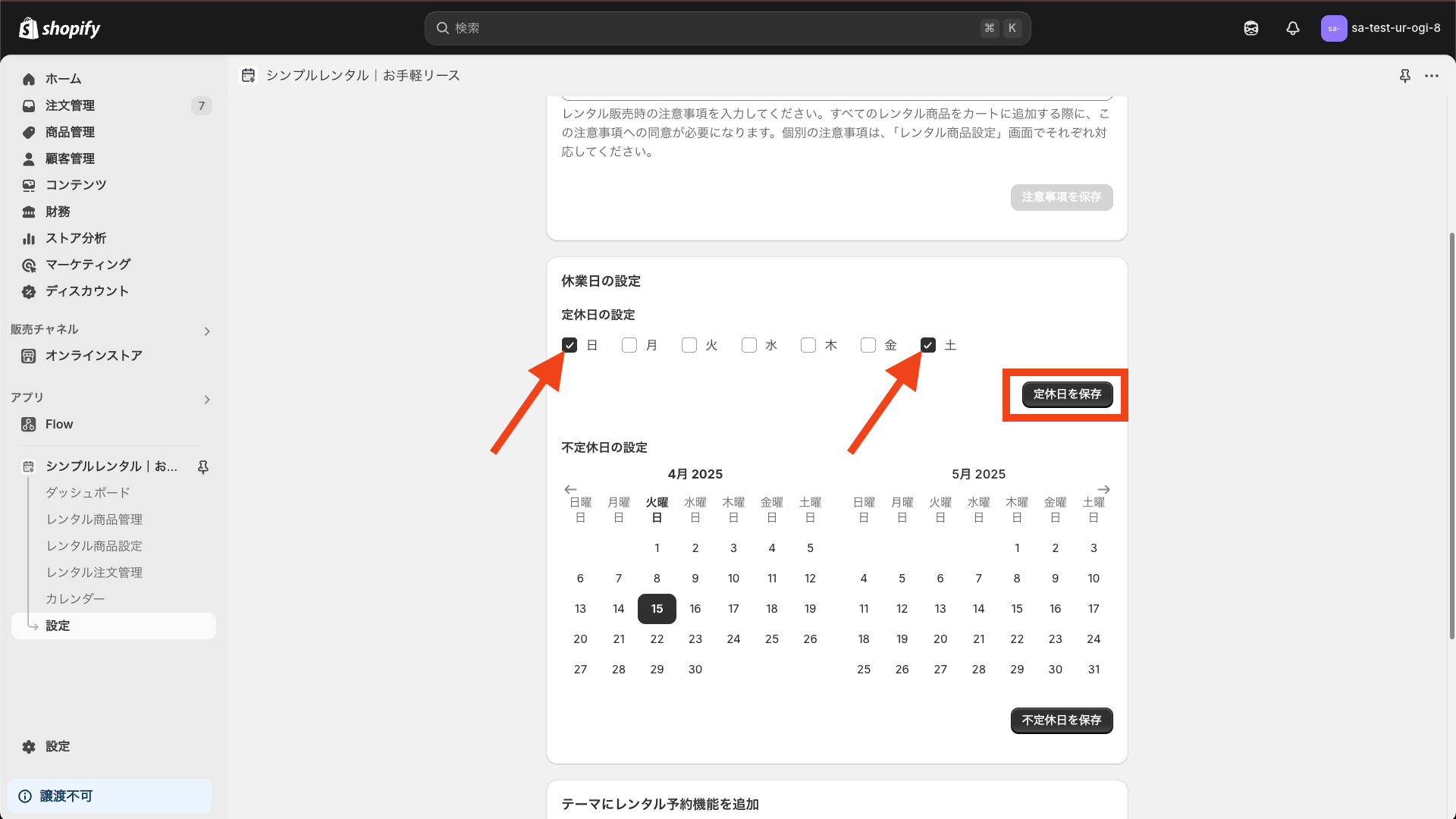The image size is (1456, 819).
Task: Expand the 販売チャネル section chevron
Action: click(207, 331)
